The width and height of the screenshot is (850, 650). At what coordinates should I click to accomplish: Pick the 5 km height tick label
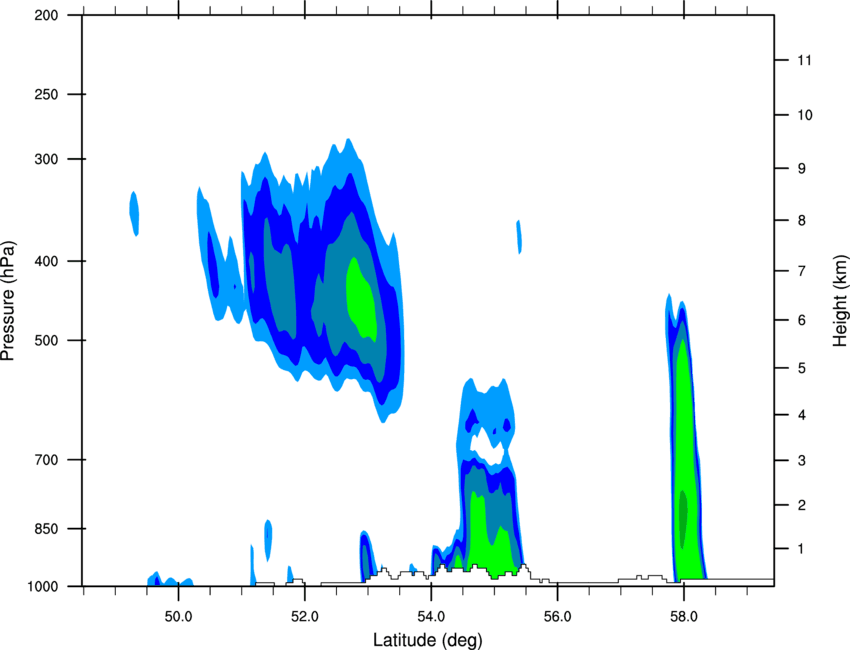(x=802, y=368)
